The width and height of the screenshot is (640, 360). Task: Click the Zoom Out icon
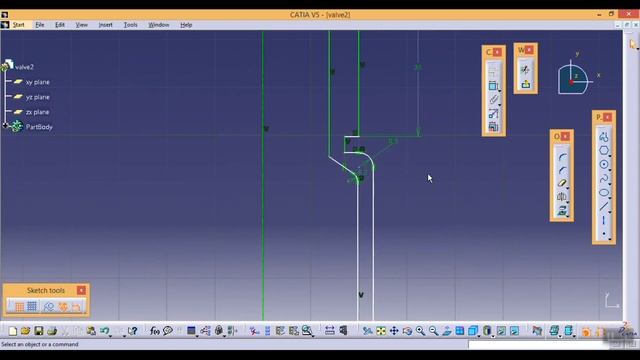point(433,331)
